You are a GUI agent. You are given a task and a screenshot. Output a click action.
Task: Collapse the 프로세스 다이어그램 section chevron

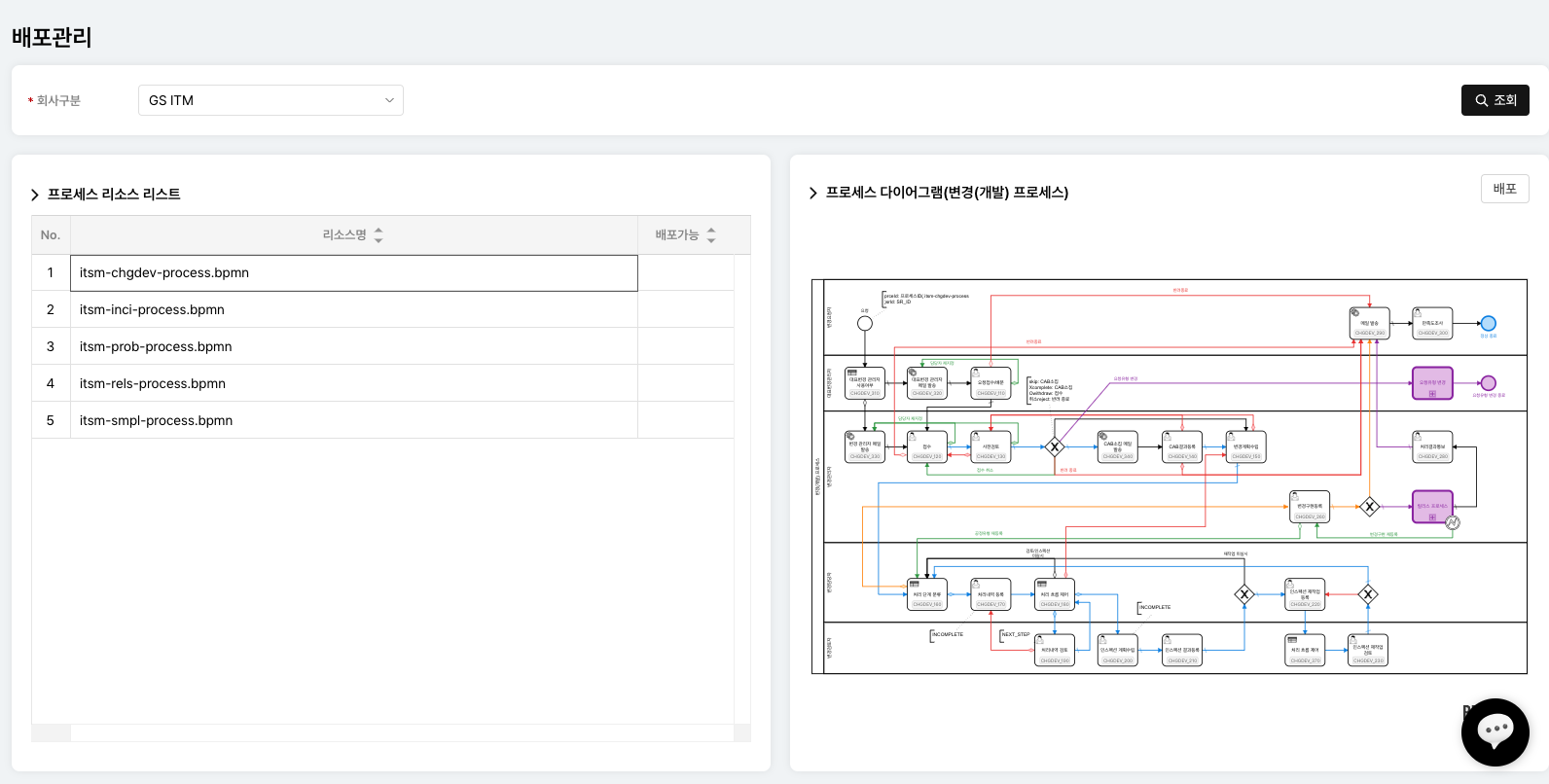pyautogui.click(x=813, y=194)
